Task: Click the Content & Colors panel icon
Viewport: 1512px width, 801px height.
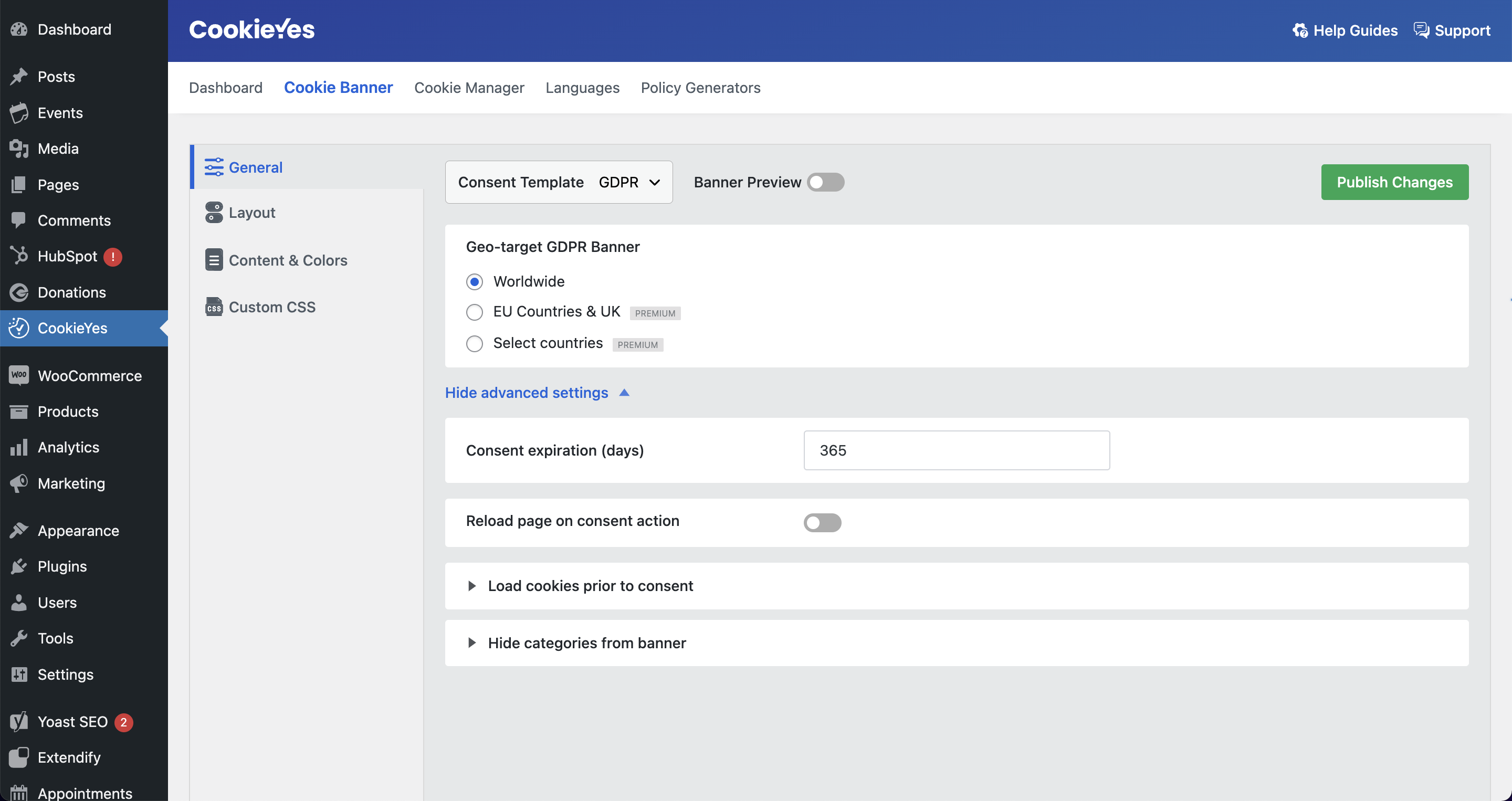Action: (213, 260)
